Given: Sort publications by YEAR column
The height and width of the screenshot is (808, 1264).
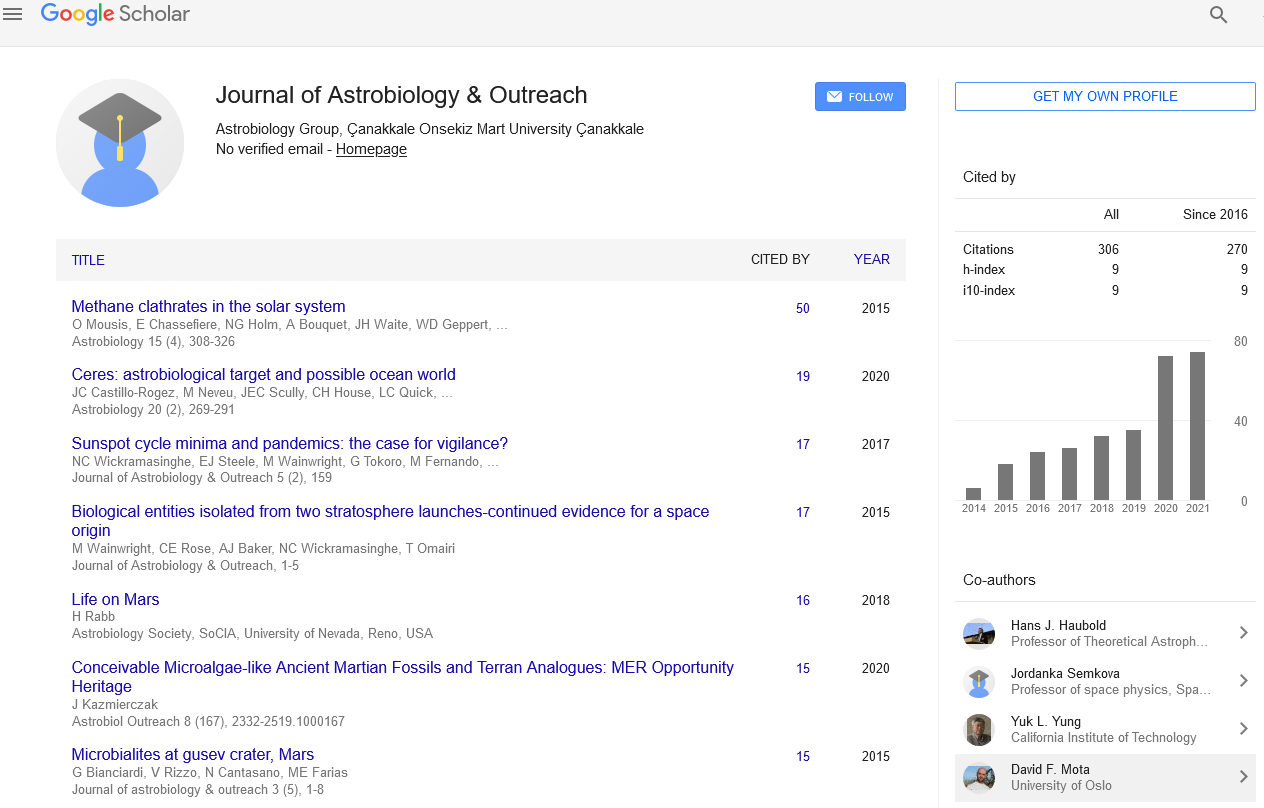Looking at the screenshot, I should 871,259.
